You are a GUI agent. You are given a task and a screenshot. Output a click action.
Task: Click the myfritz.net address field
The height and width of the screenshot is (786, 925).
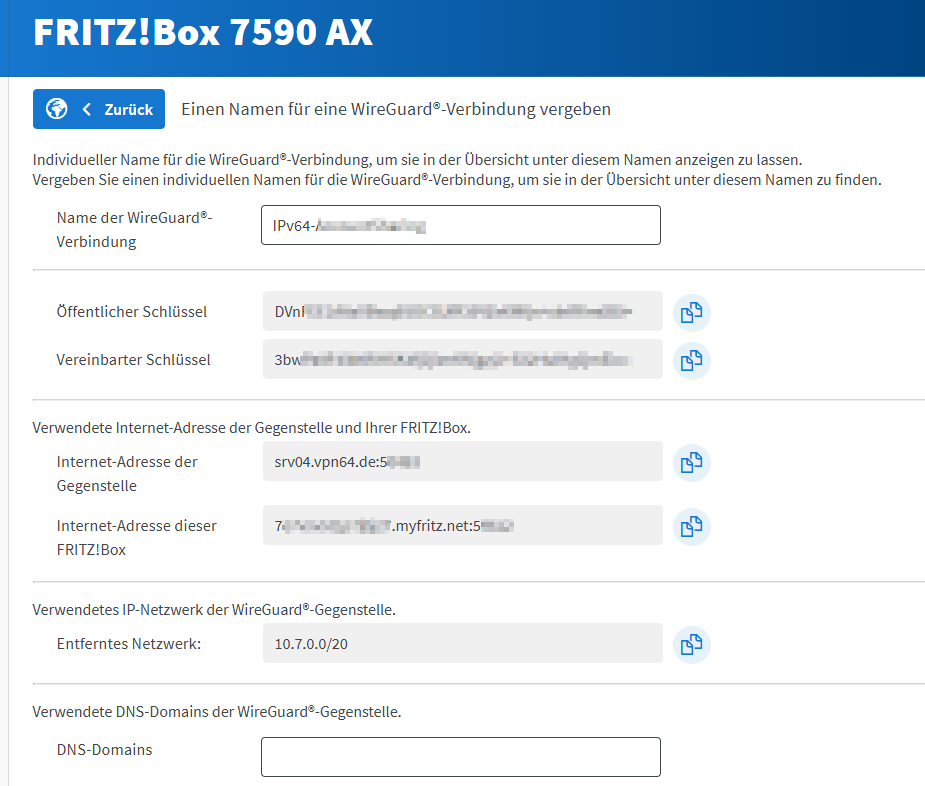462,525
